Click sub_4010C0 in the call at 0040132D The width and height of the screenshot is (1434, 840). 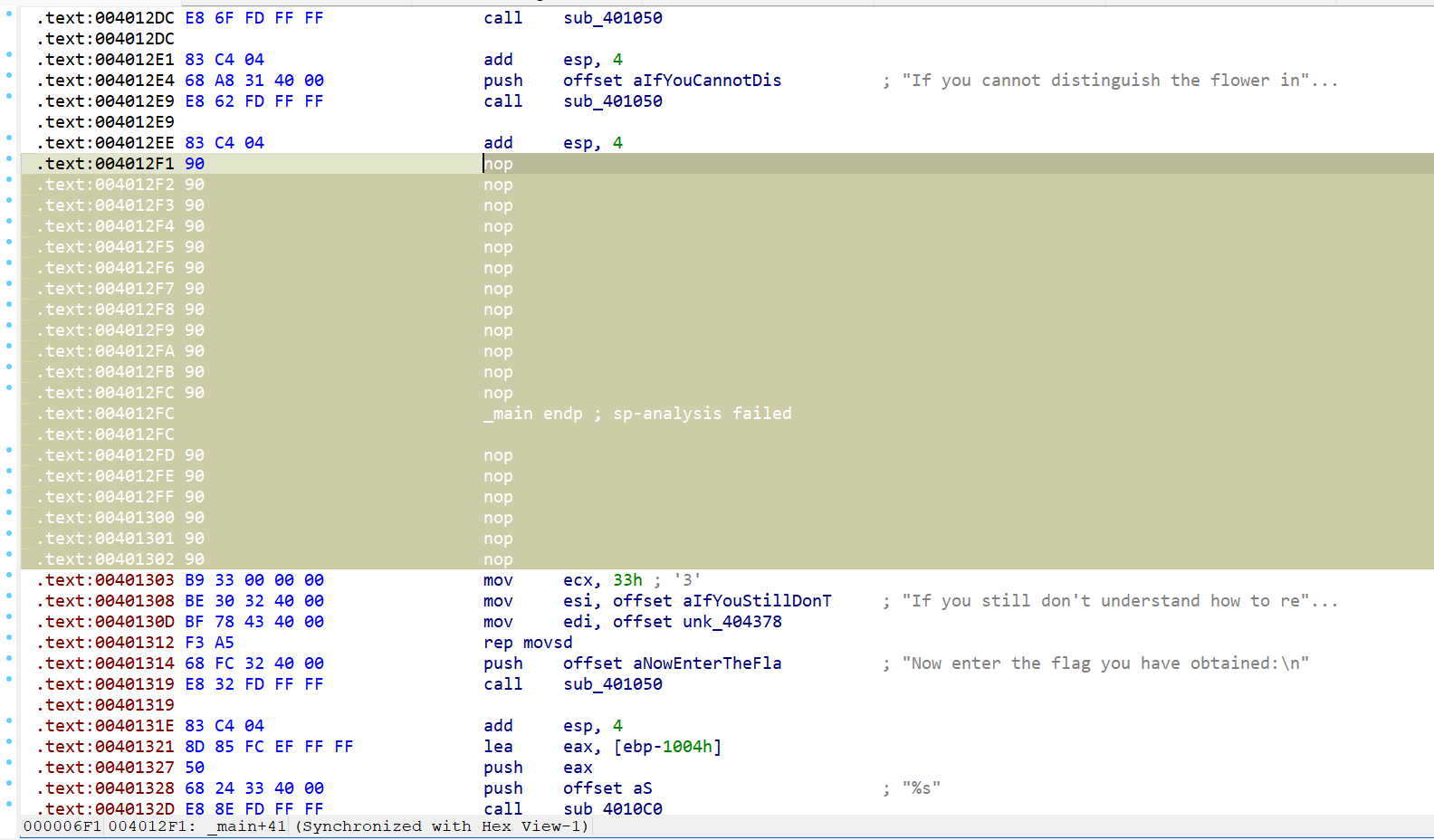tap(612, 808)
